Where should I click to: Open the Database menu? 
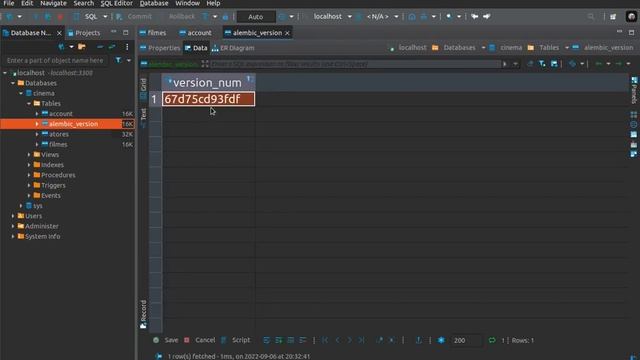coord(154,3)
